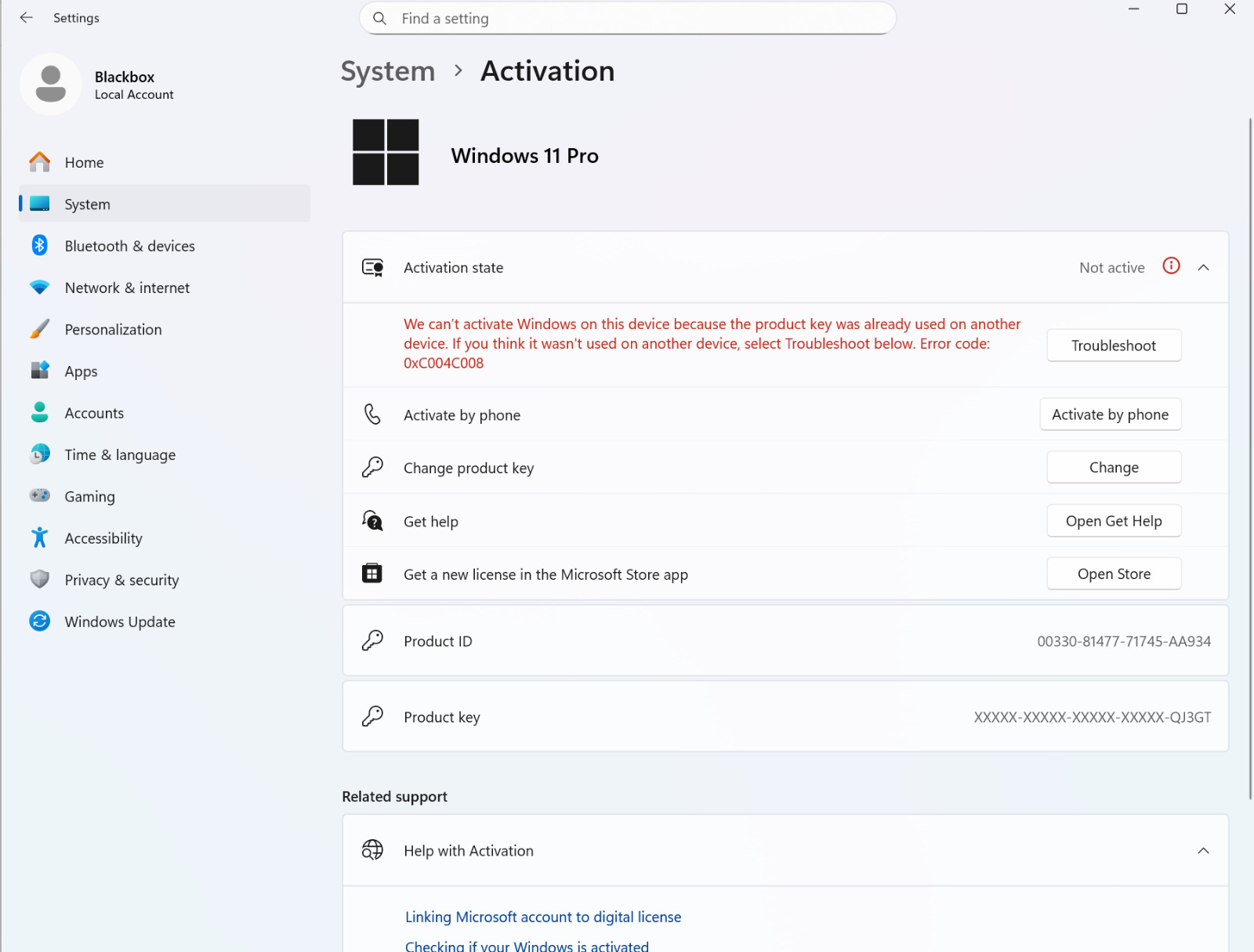Click the back arrow in Settings

[x=27, y=17]
